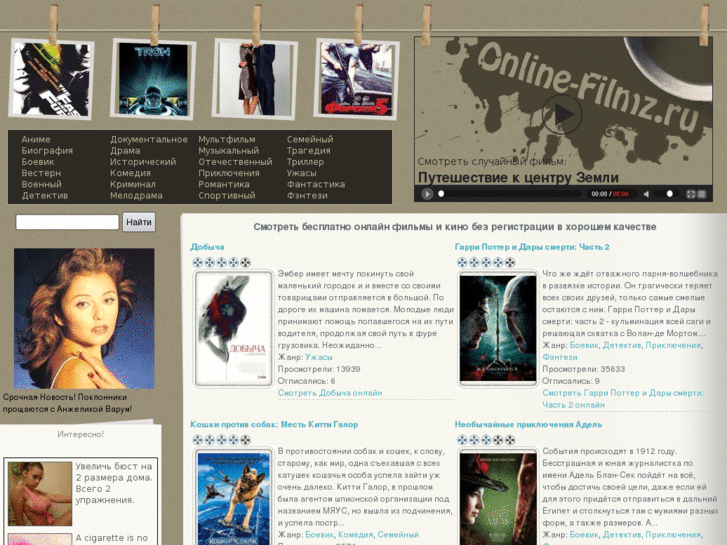727x545 pixels.
Task: Select the Аниме genre
Action: (x=36, y=139)
